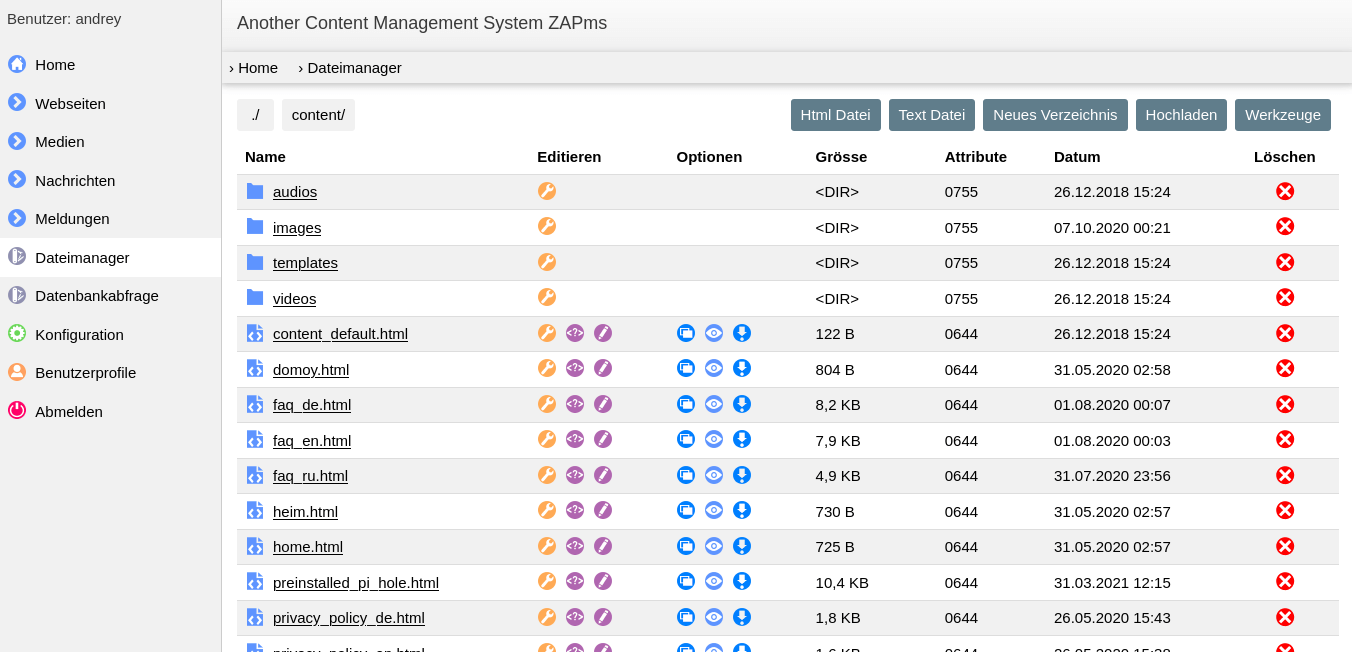1352x652 pixels.
Task: Open wrench properties for audios folder
Action: [547, 191]
